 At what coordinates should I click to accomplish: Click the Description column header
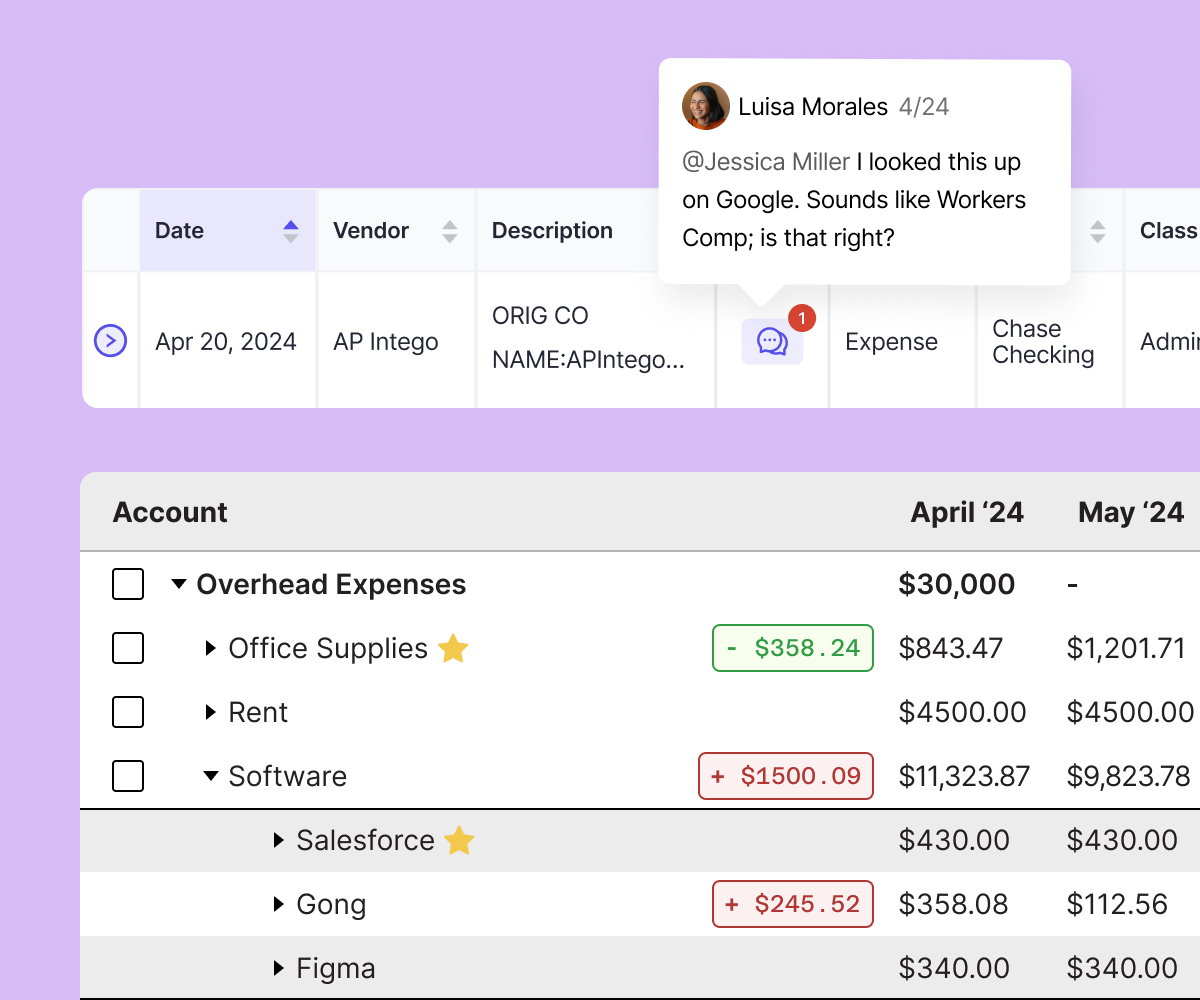coord(552,231)
